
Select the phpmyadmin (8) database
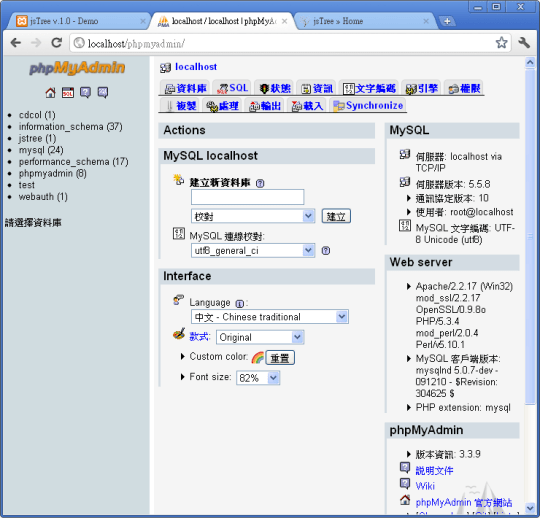pos(52,173)
